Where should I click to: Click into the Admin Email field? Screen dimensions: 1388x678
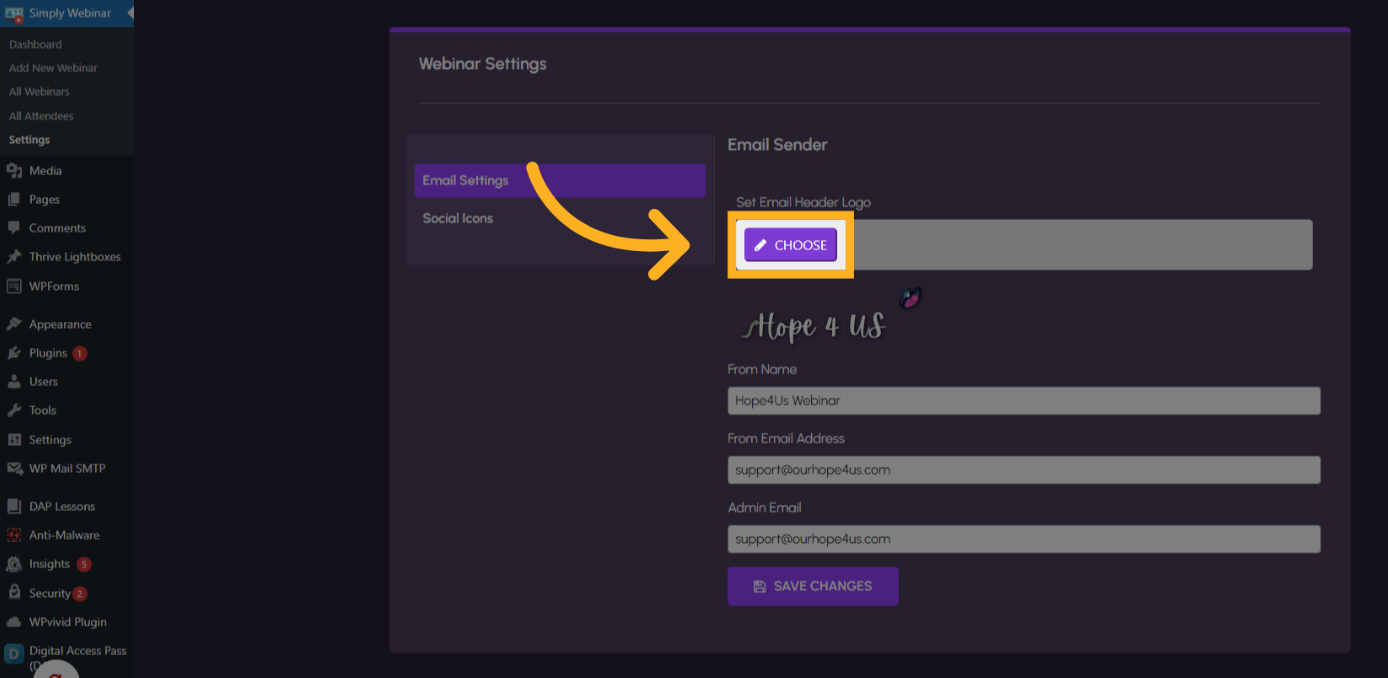click(1023, 539)
